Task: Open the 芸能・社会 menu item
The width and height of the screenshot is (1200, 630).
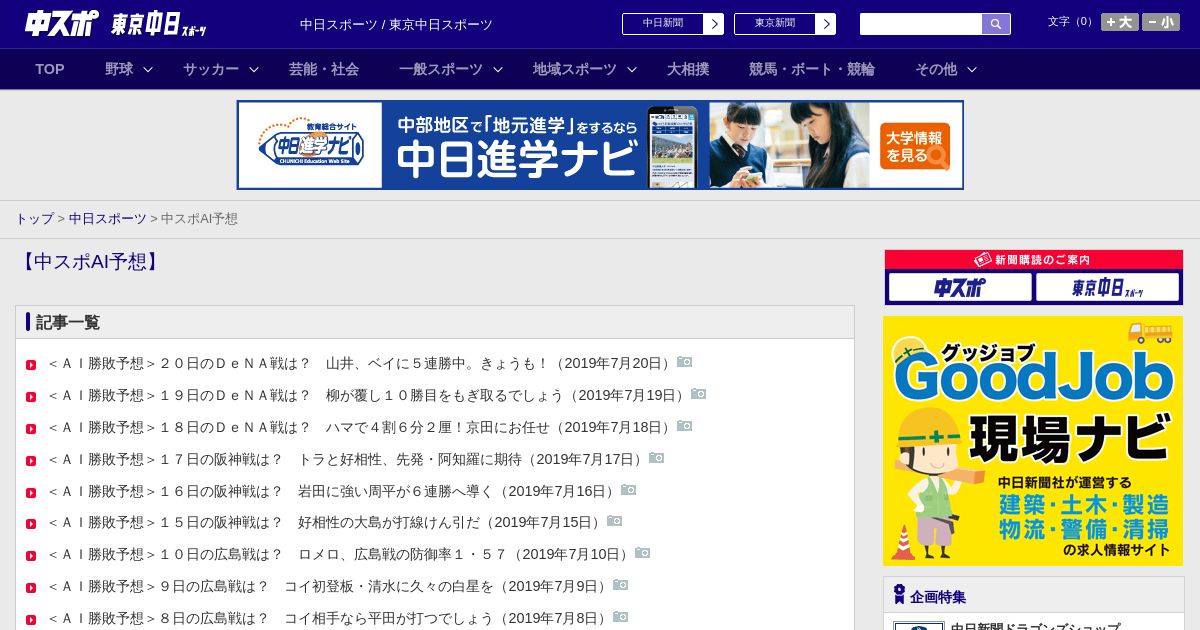Action: [x=324, y=69]
